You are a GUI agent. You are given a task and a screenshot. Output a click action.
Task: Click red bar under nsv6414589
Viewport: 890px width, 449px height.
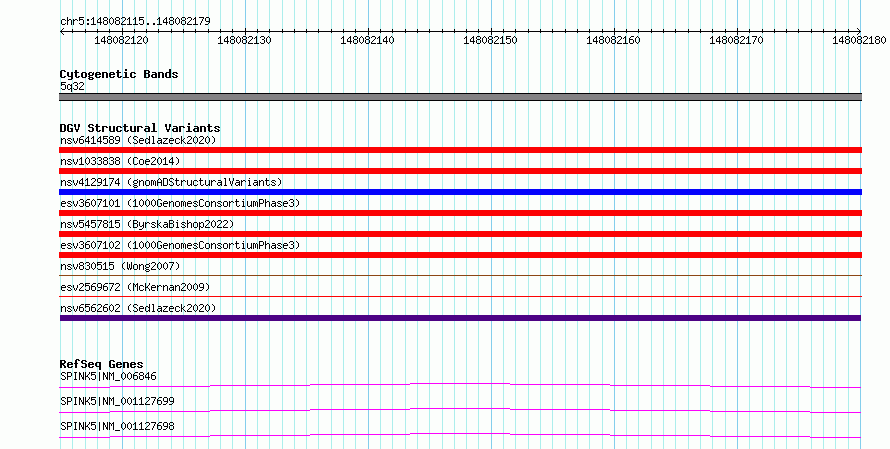point(460,150)
